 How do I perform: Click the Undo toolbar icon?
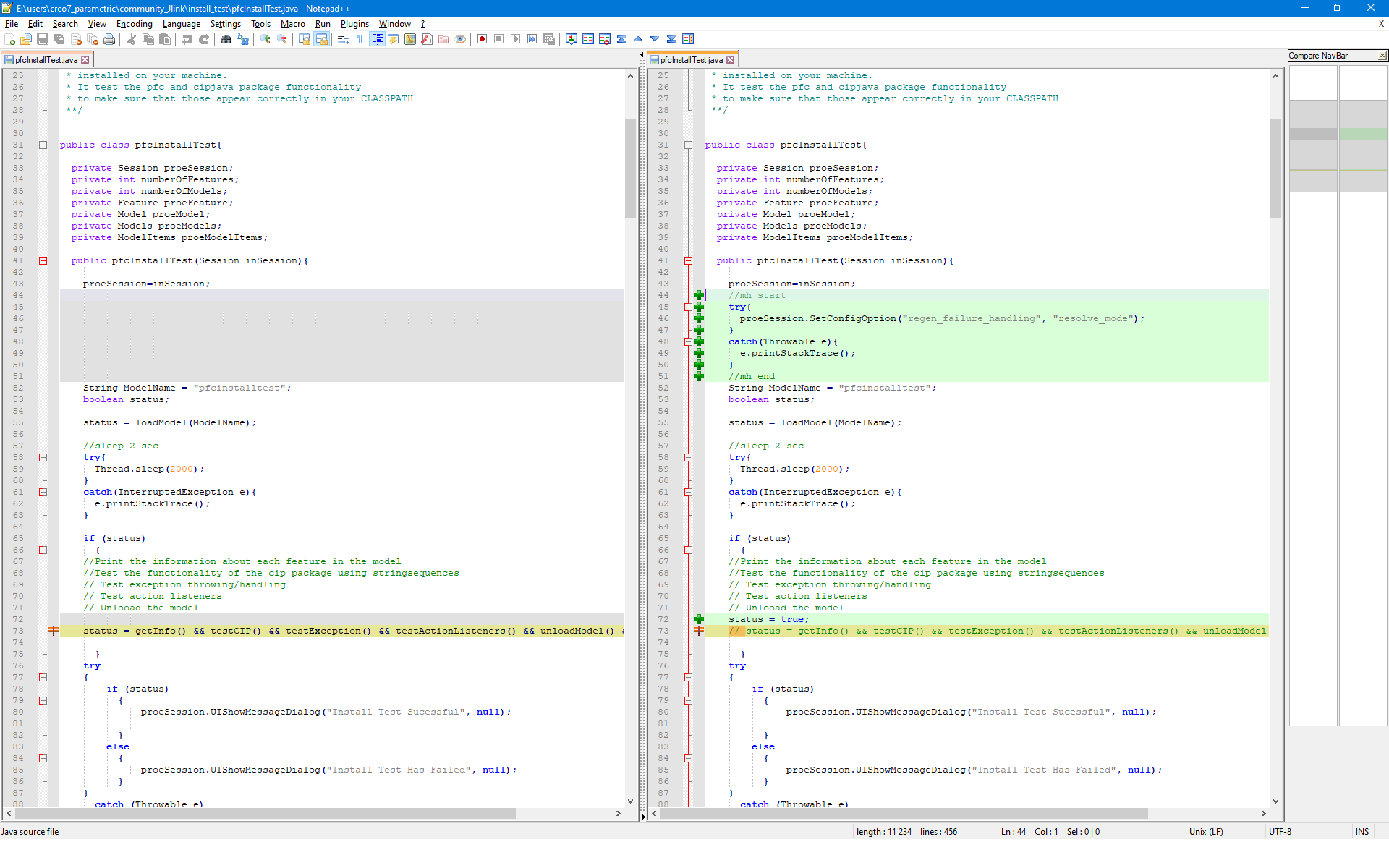pyautogui.click(x=187, y=39)
